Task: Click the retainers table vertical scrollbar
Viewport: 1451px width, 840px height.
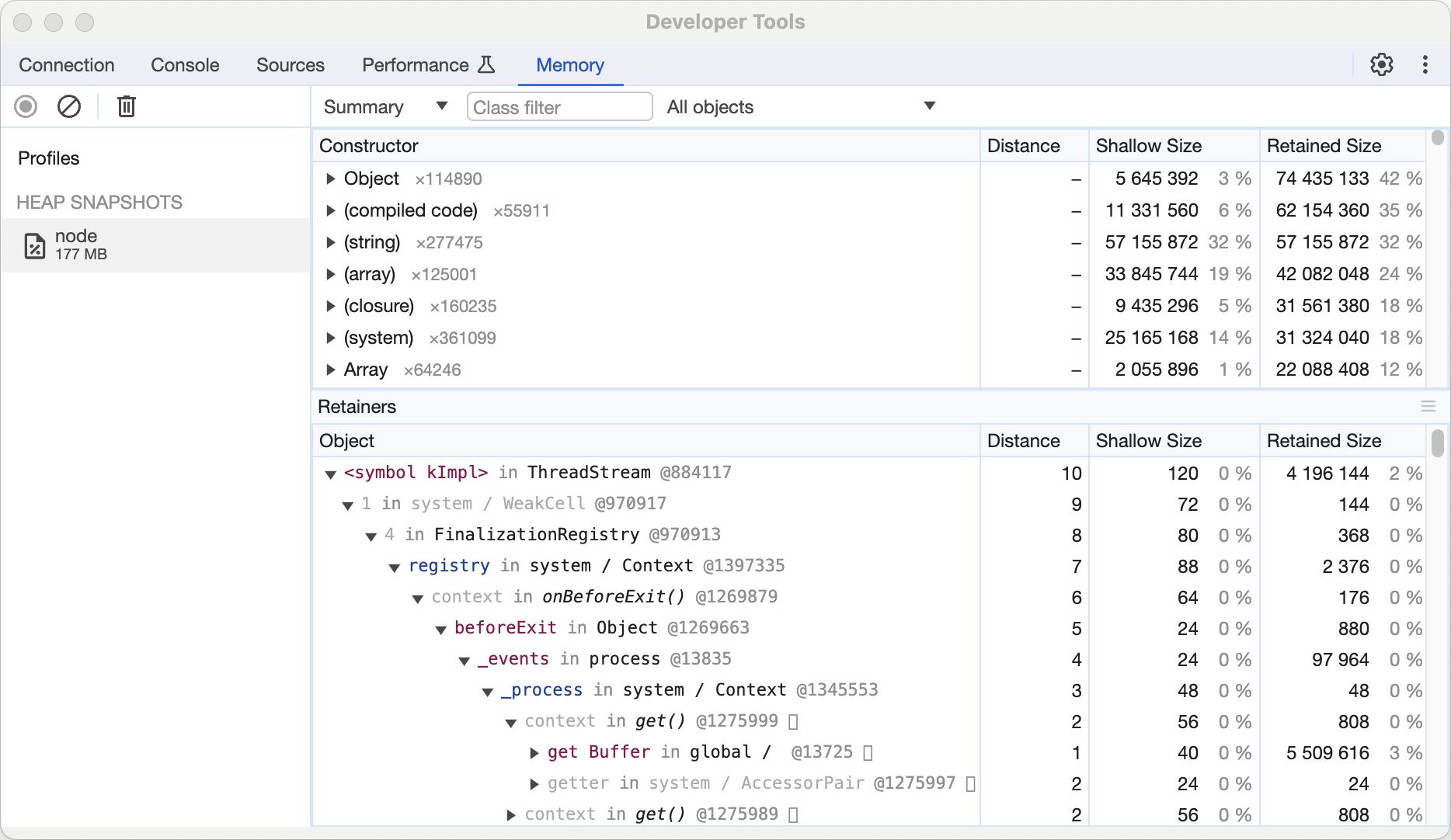Action: click(x=1438, y=443)
